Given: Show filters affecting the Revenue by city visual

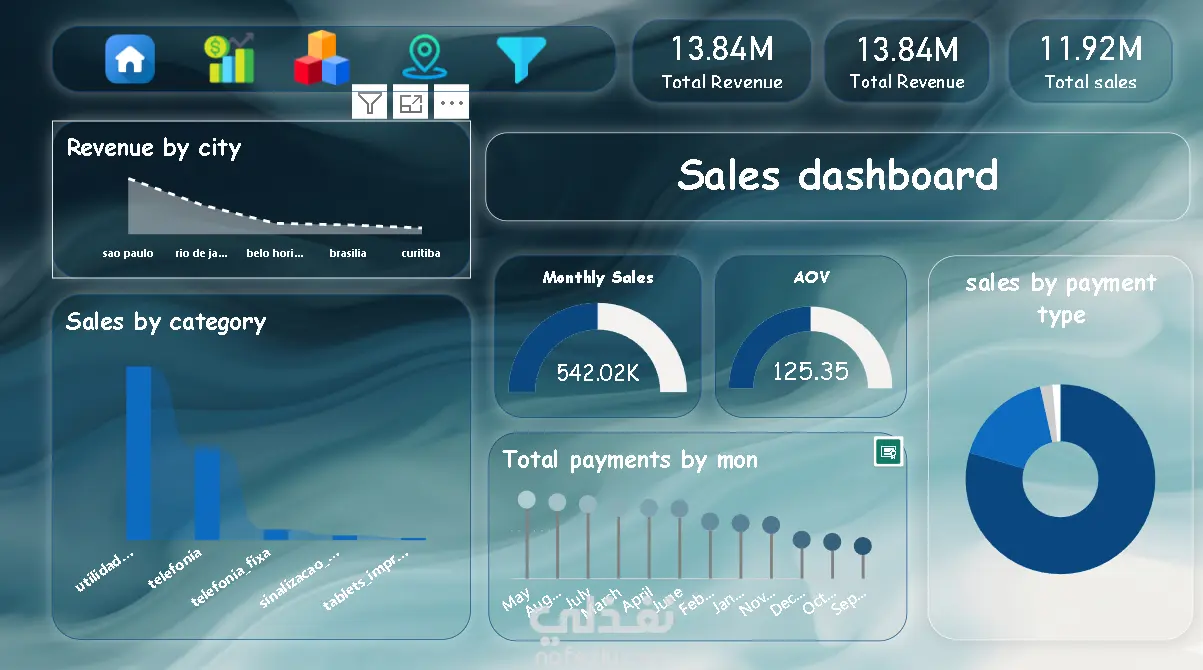Looking at the screenshot, I should click(370, 102).
